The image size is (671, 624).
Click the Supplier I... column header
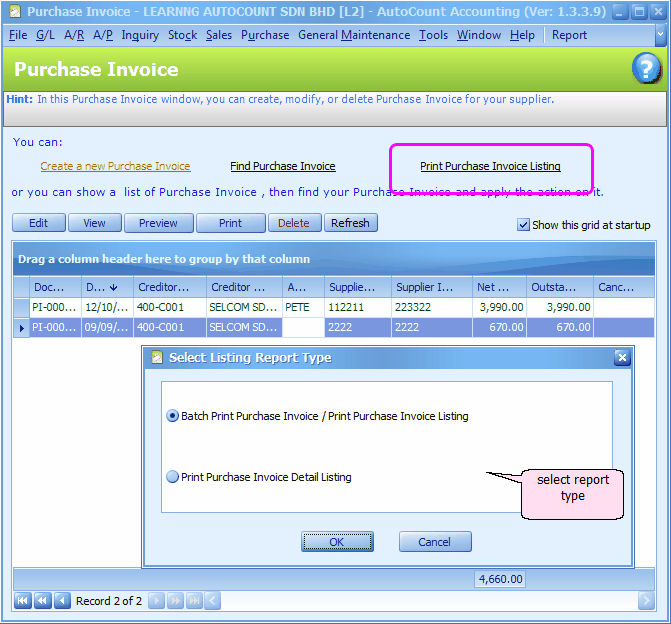432,287
